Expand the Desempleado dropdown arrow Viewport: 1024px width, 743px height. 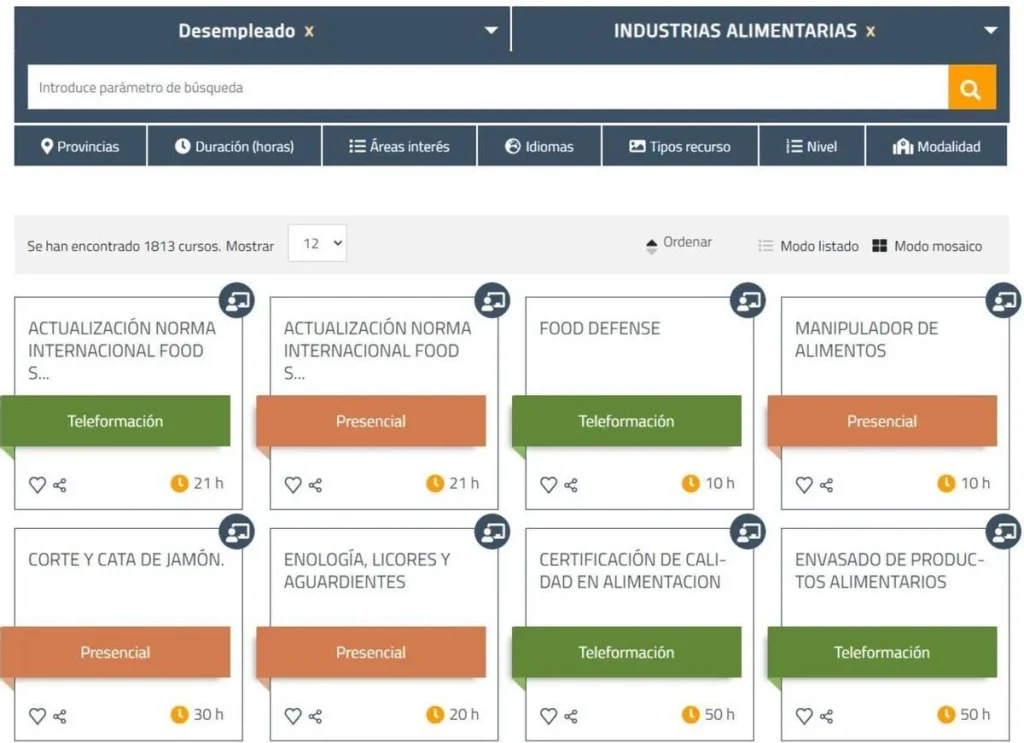coord(491,30)
